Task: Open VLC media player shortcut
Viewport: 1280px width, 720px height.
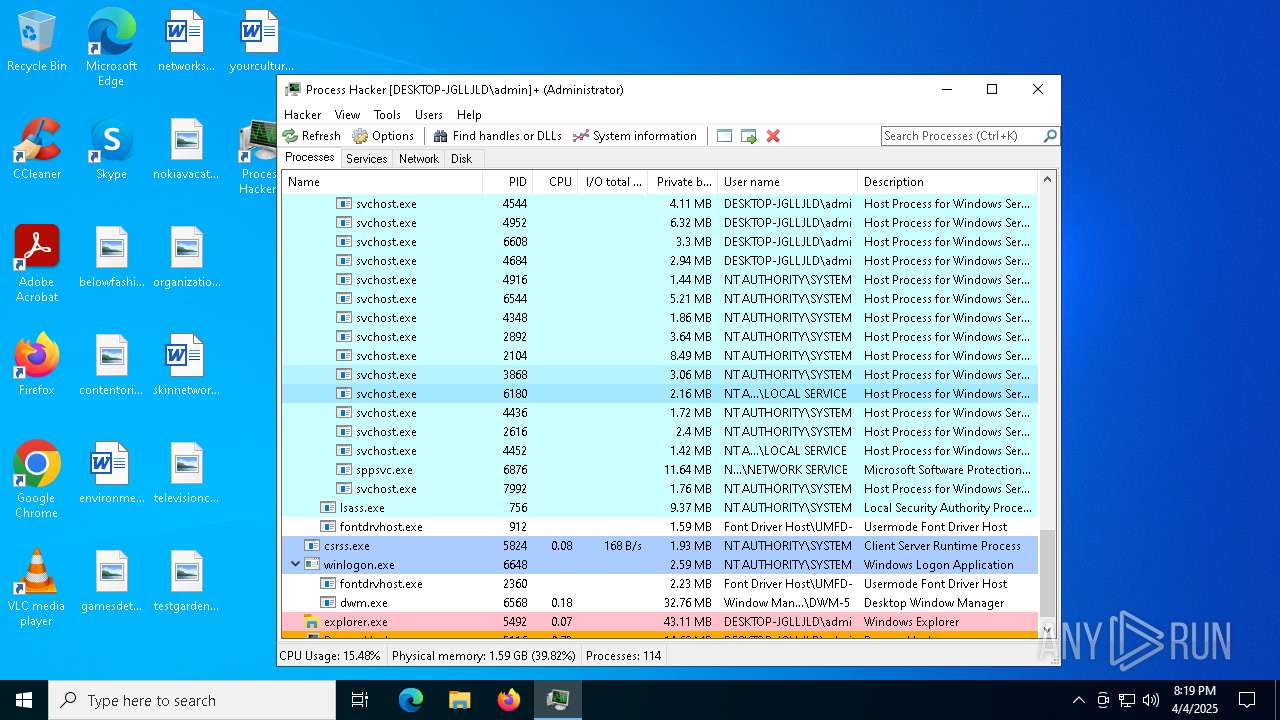Action: click(37, 588)
